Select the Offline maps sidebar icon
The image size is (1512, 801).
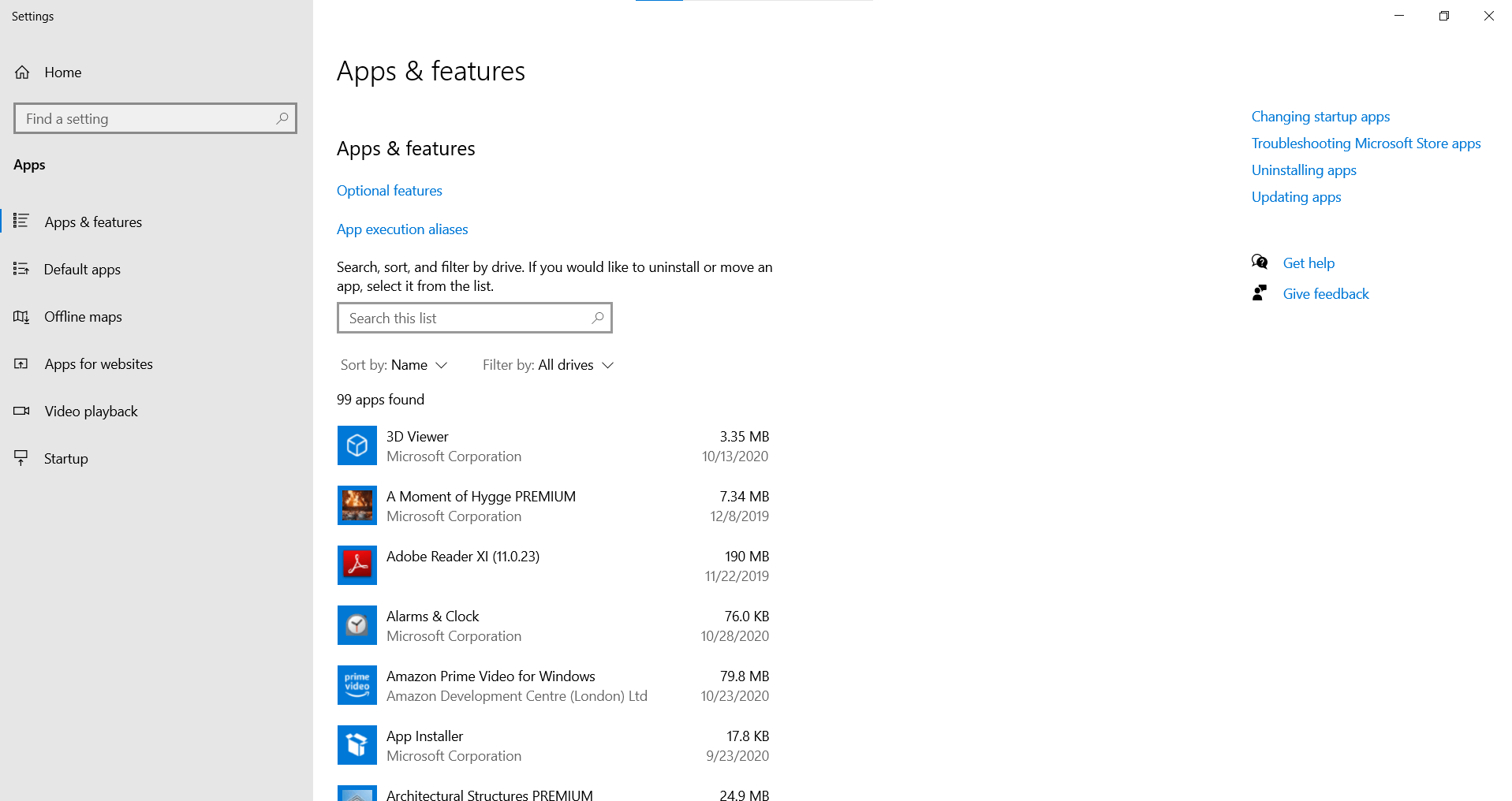click(21, 316)
